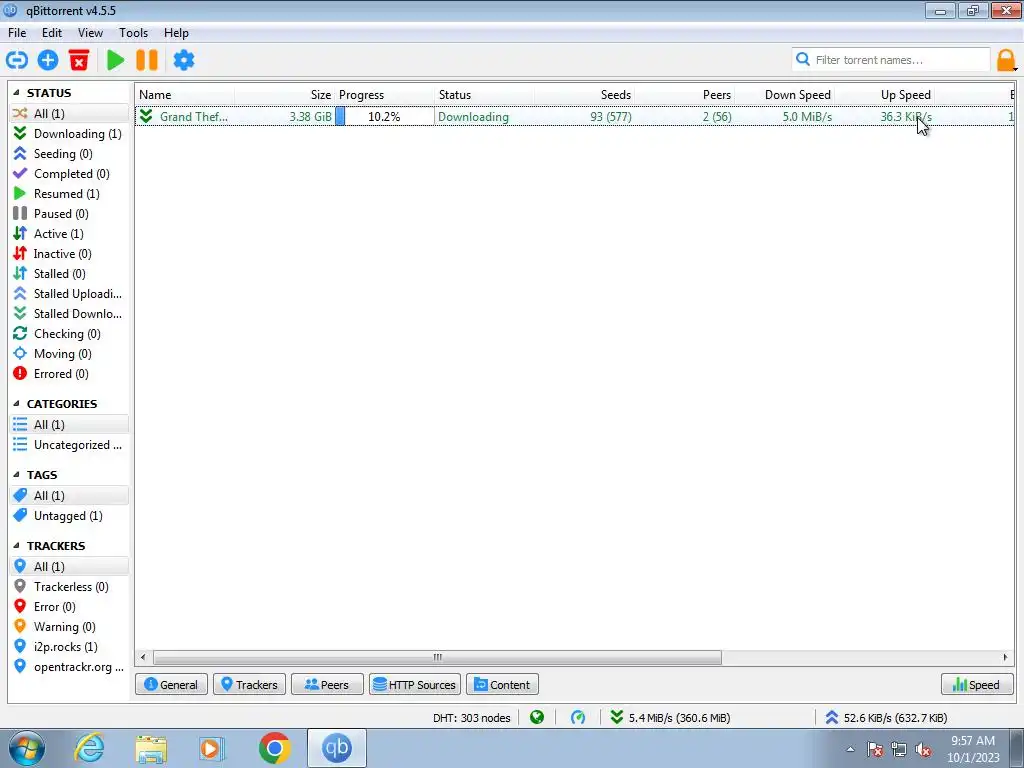
Task: Click the orange lock UI icon
Action: tap(1006, 60)
